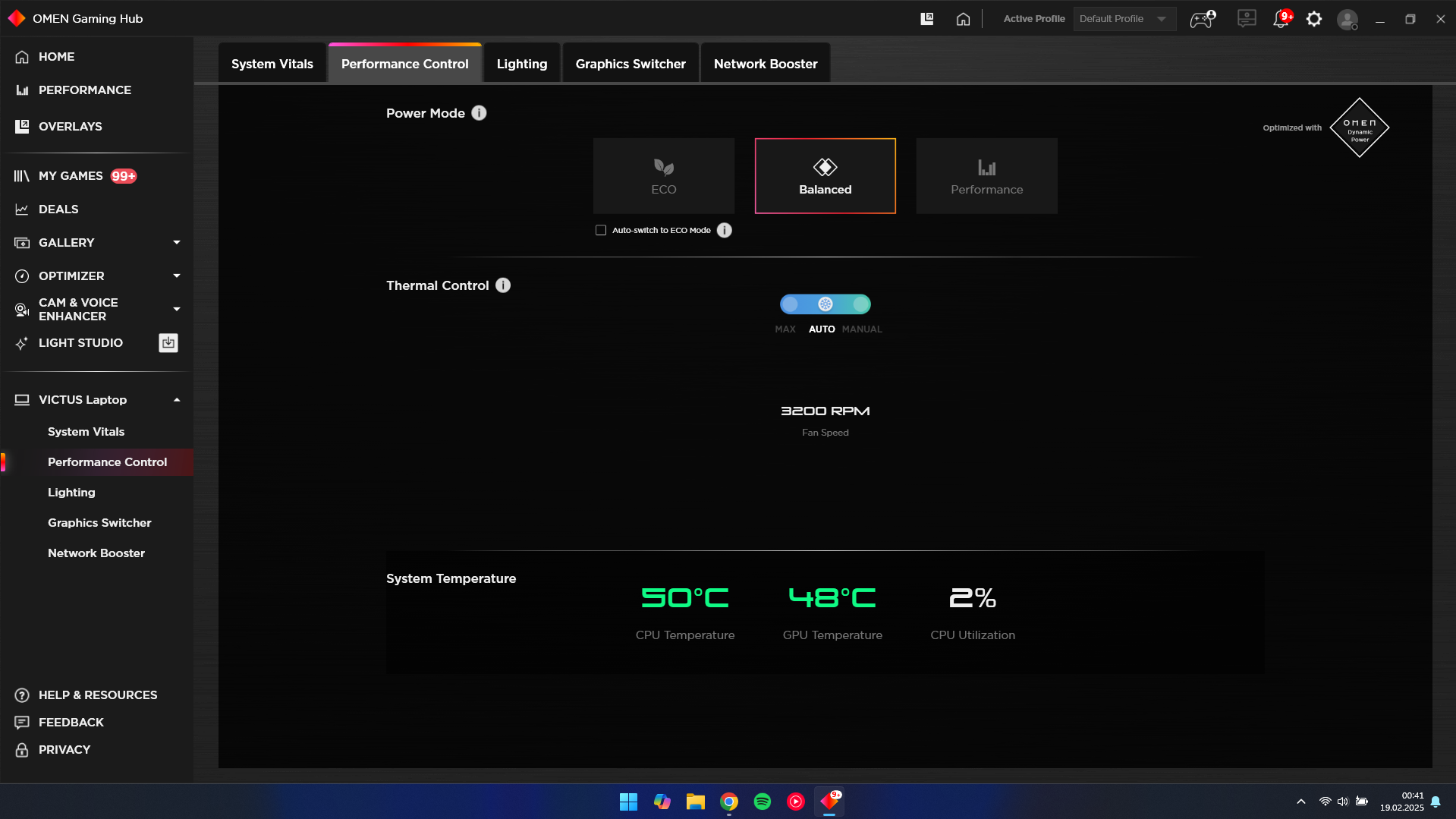The height and width of the screenshot is (819, 1456).
Task: Show Thermal Control info tooltip
Action: [x=503, y=285]
